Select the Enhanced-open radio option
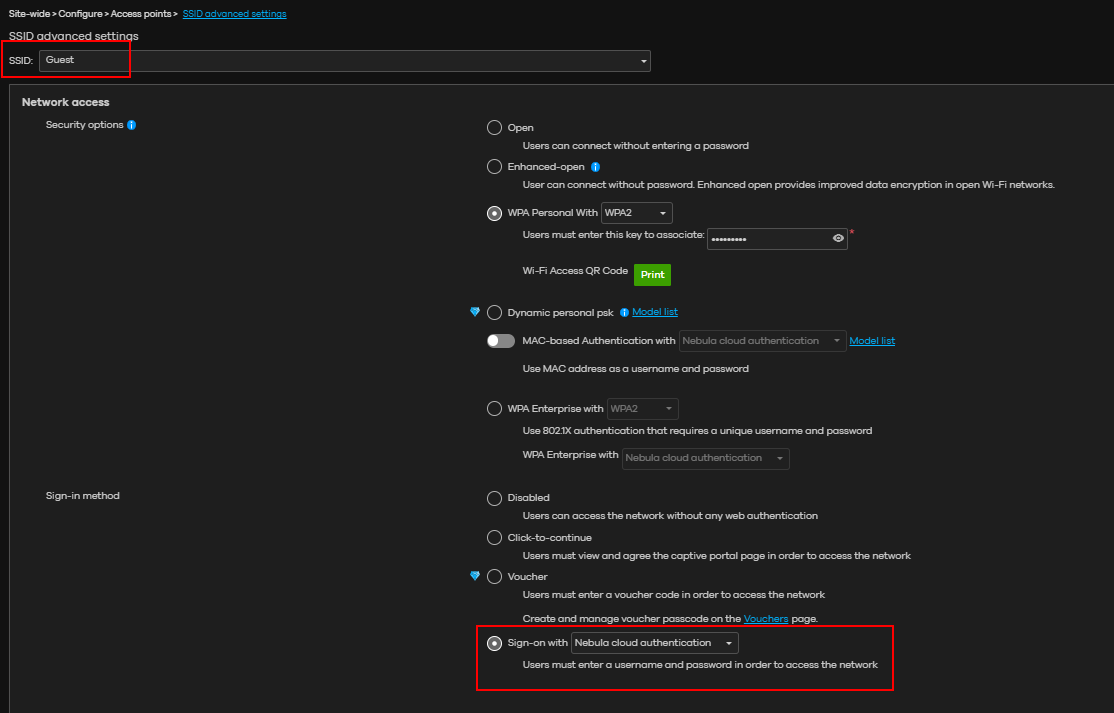 pos(494,167)
